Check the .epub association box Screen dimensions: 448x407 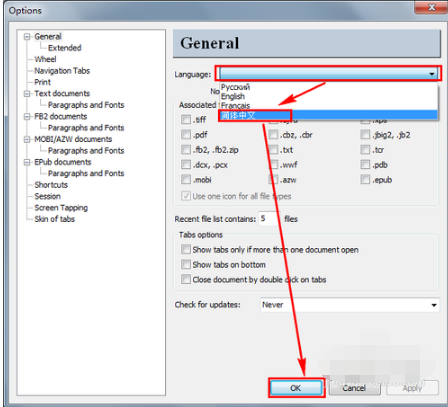click(x=365, y=180)
